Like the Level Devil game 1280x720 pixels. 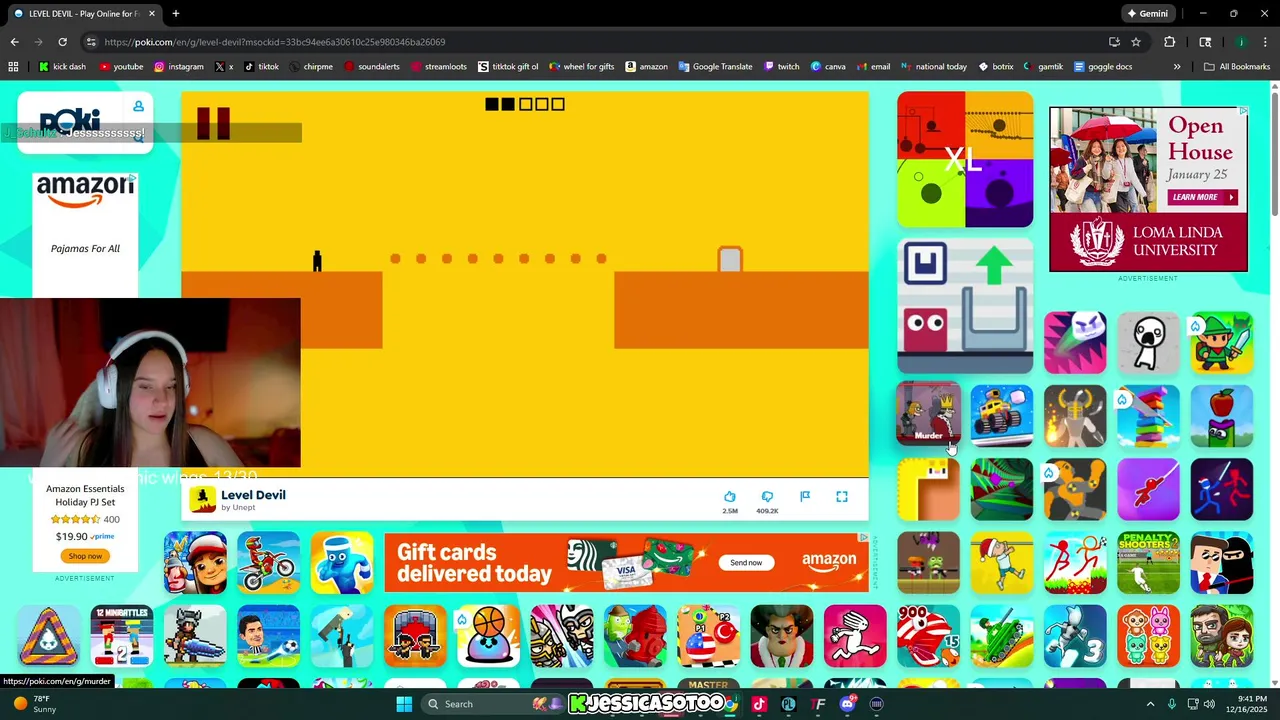click(x=730, y=496)
